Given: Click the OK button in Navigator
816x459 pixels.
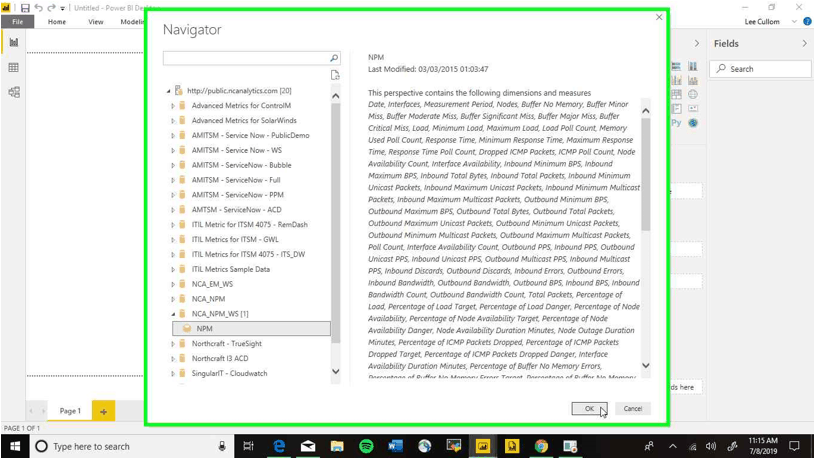Looking at the screenshot, I should point(589,409).
